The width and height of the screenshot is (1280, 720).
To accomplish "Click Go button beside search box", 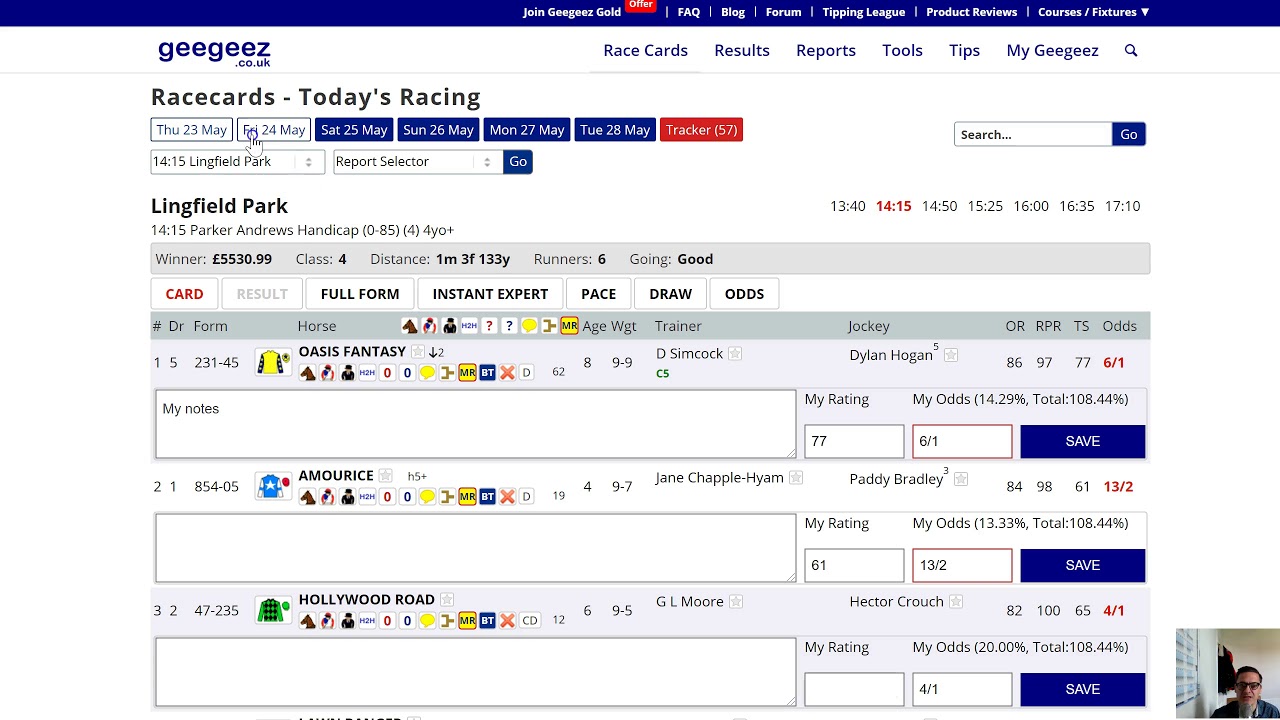I will (1128, 134).
